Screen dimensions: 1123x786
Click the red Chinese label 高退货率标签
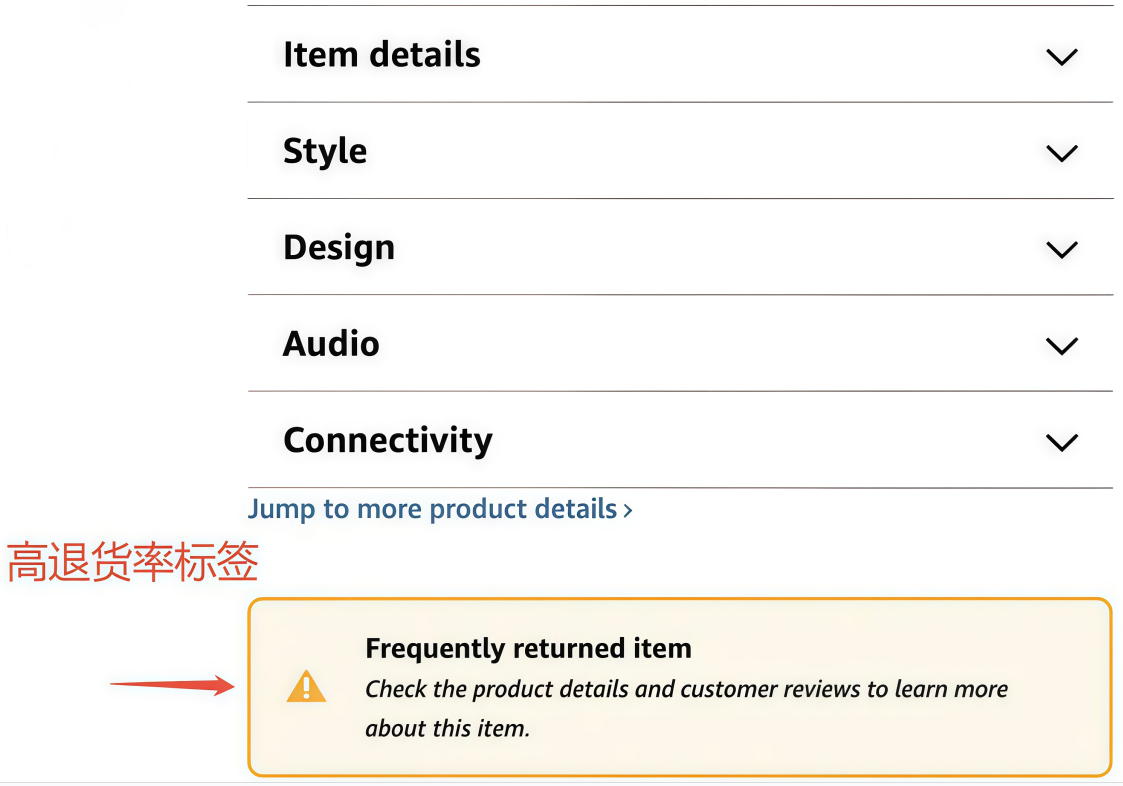pyautogui.click(x=133, y=563)
